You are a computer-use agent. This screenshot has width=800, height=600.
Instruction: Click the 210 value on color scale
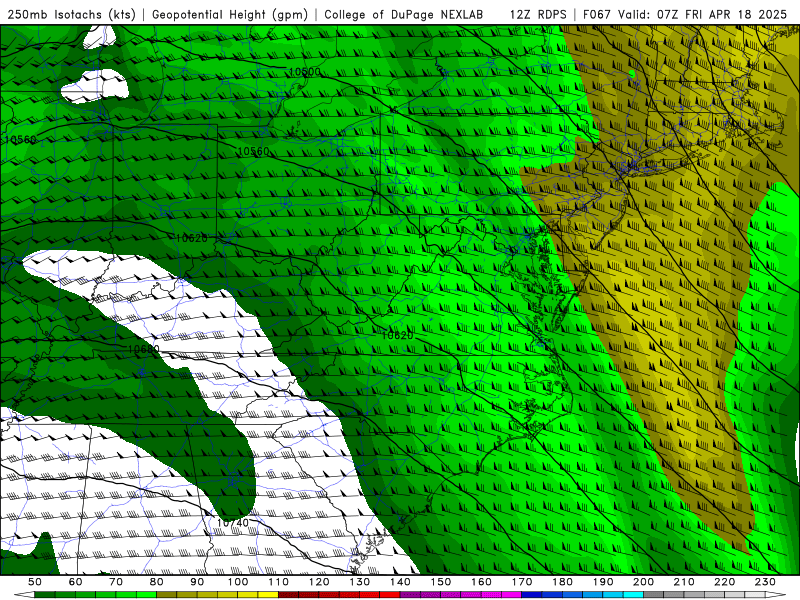click(684, 582)
